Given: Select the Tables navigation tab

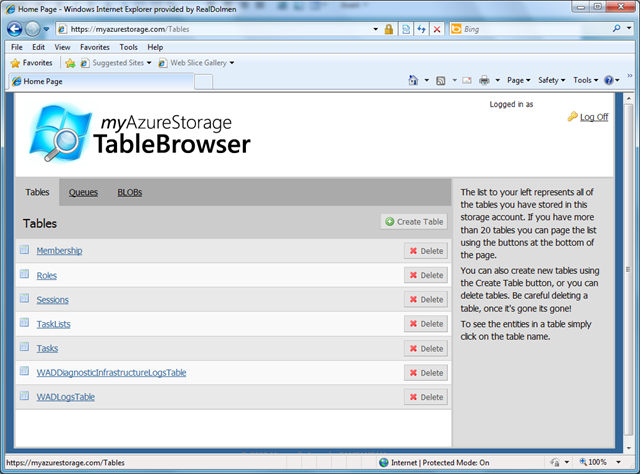Looking at the screenshot, I should point(37,192).
